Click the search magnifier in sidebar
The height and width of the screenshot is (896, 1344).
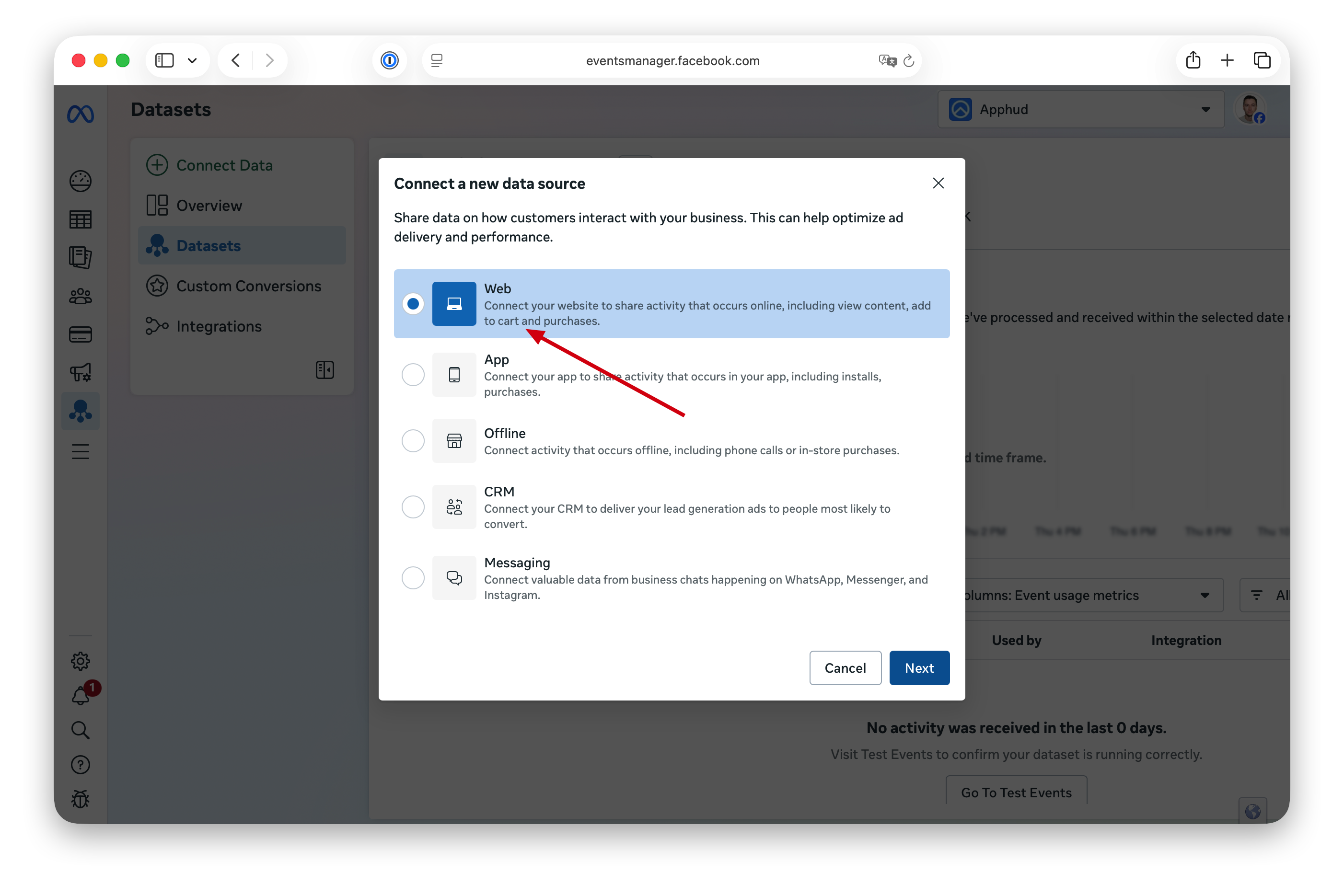(80, 730)
